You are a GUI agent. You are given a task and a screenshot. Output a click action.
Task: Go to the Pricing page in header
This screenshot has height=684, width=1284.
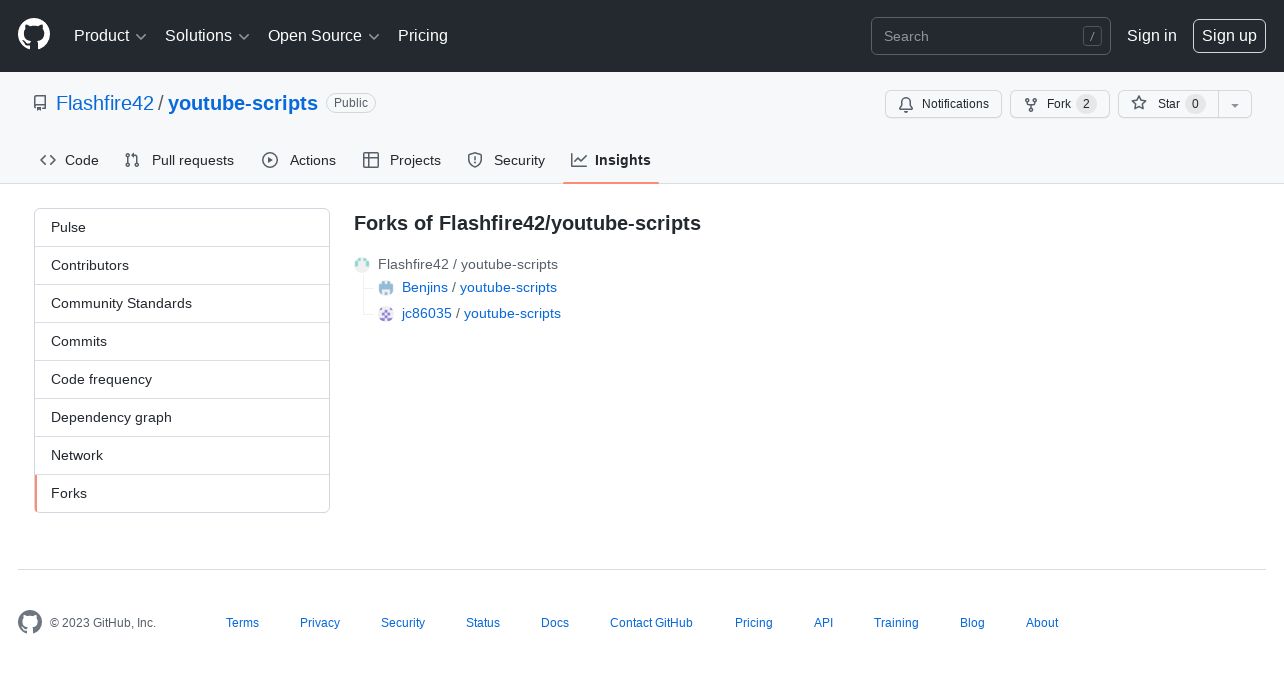pyautogui.click(x=423, y=36)
